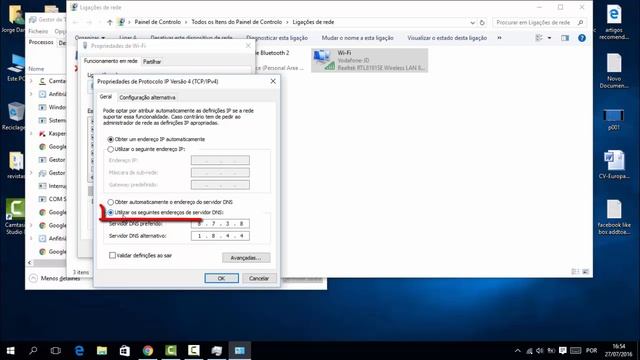The width and height of the screenshot is (640, 360).
Task: Select 'Utilizar os seguintes endereços de servidor DNS'
Action: click(111, 213)
